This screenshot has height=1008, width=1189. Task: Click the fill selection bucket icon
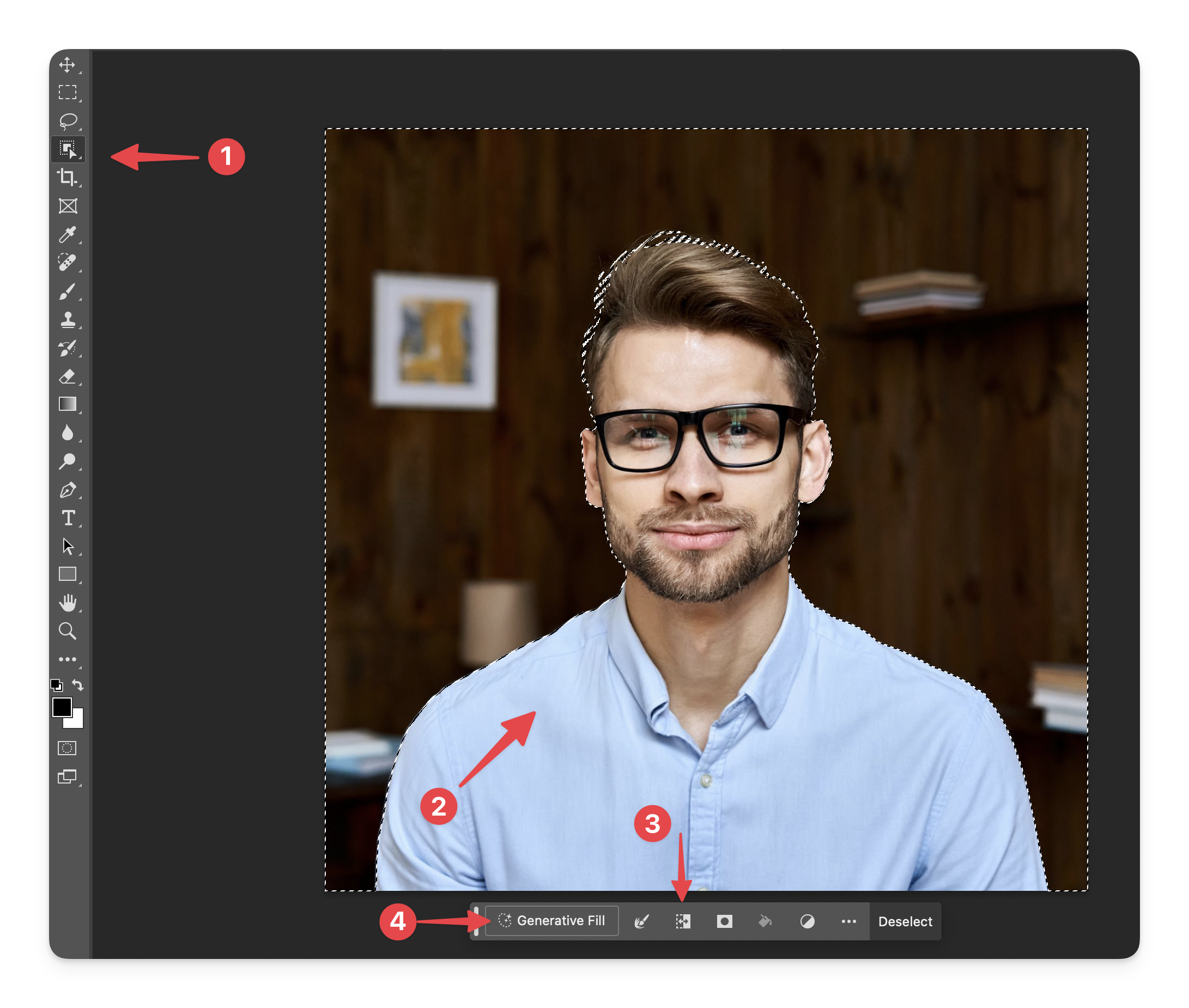(x=766, y=921)
